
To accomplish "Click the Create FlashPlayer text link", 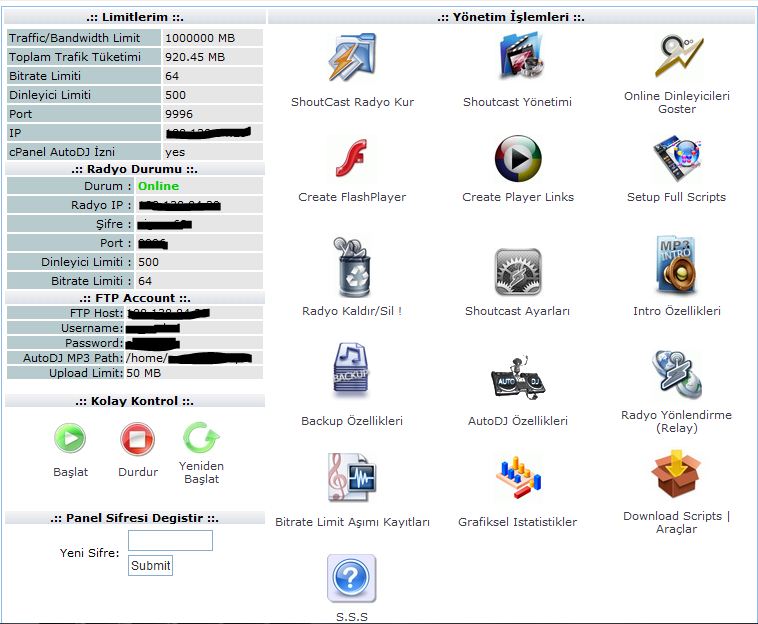I will pyautogui.click(x=352, y=197).
